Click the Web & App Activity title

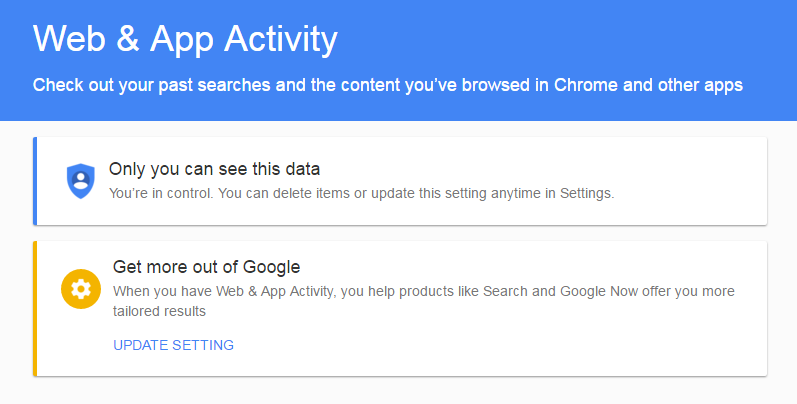click(x=185, y=40)
